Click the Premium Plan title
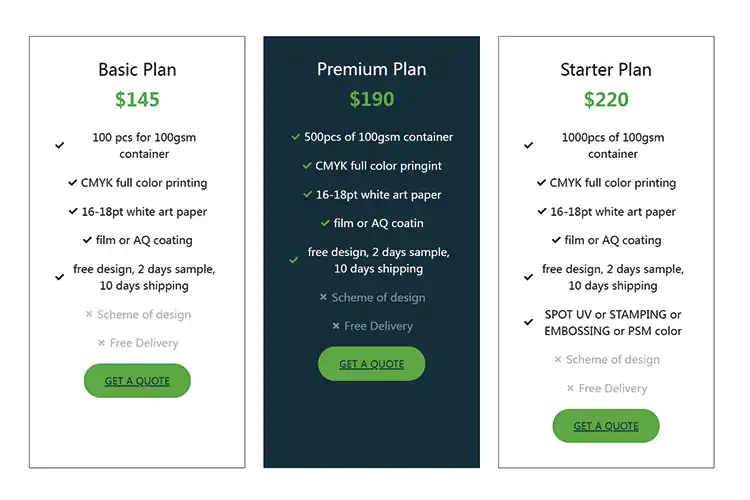 pyautogui.click(x=371, y=69)
